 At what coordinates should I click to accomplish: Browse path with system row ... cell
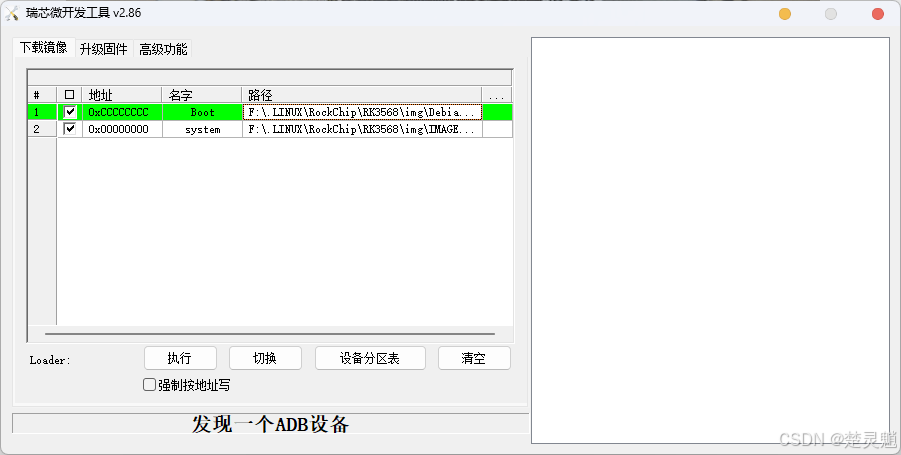(497, 129)
